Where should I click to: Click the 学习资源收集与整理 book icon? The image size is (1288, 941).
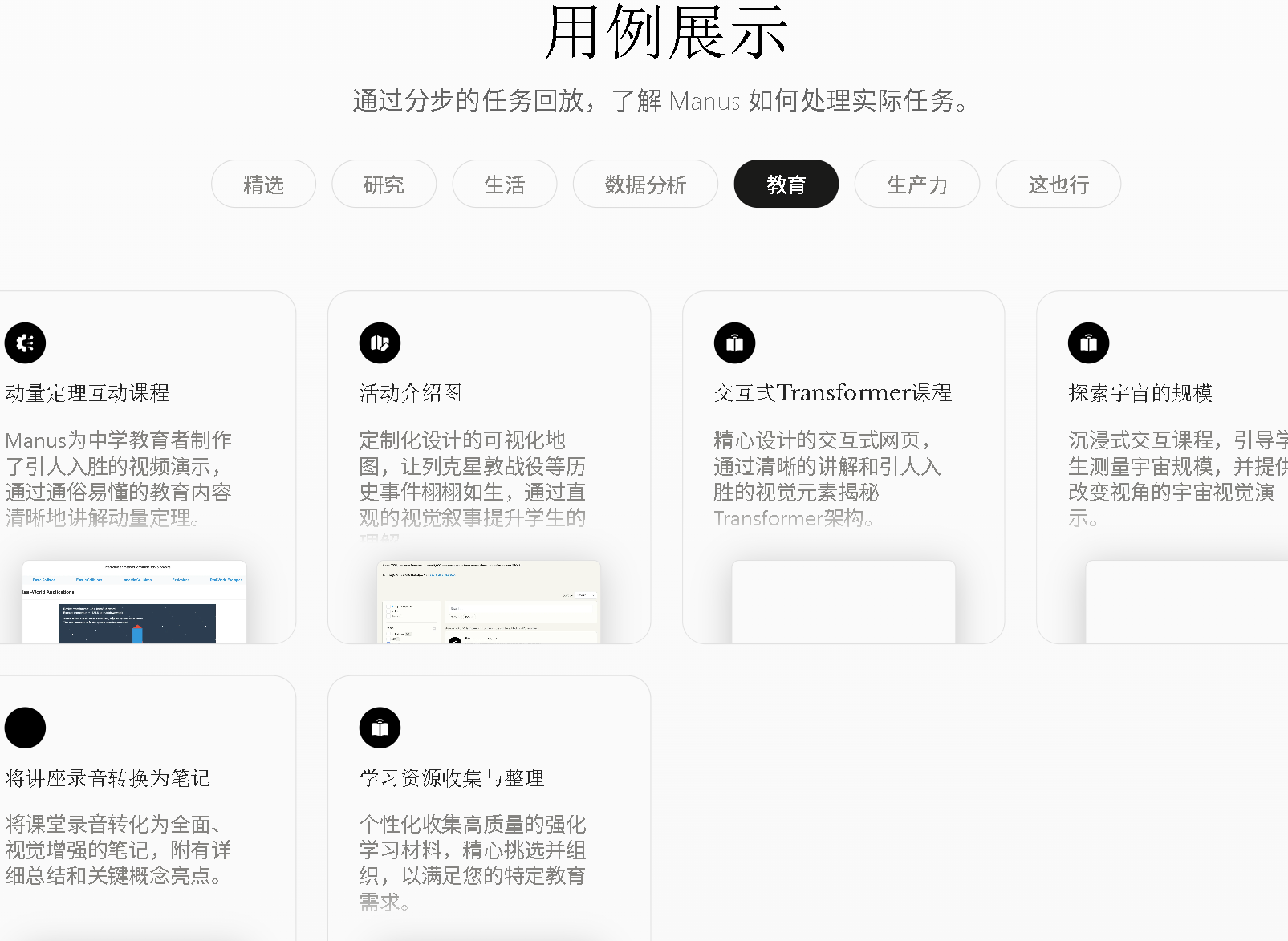tap(380, 728)
